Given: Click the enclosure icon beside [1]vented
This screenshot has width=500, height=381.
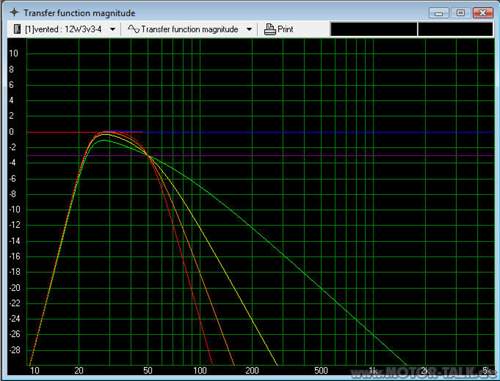Looking at the screenshot, I should click(x=17, y=29).
